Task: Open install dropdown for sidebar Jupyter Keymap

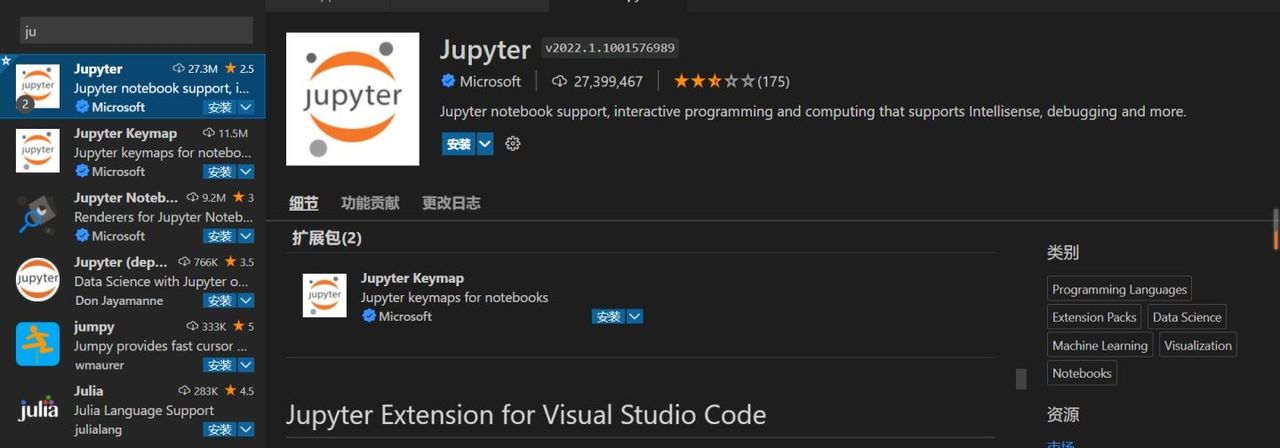Action: [x=246, y=172]
